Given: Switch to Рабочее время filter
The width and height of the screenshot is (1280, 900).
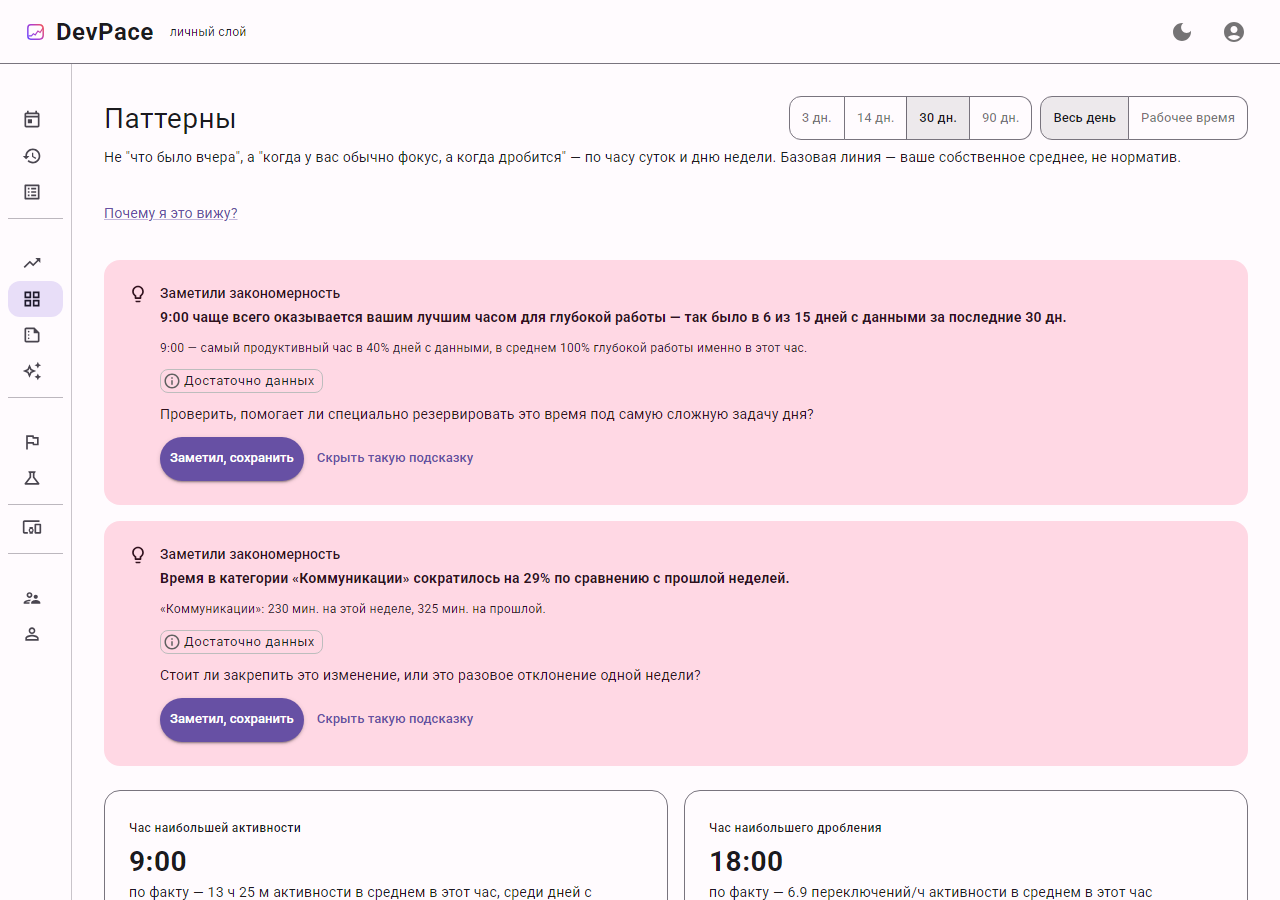Looking at the screenshot, I should (1188, 118).
